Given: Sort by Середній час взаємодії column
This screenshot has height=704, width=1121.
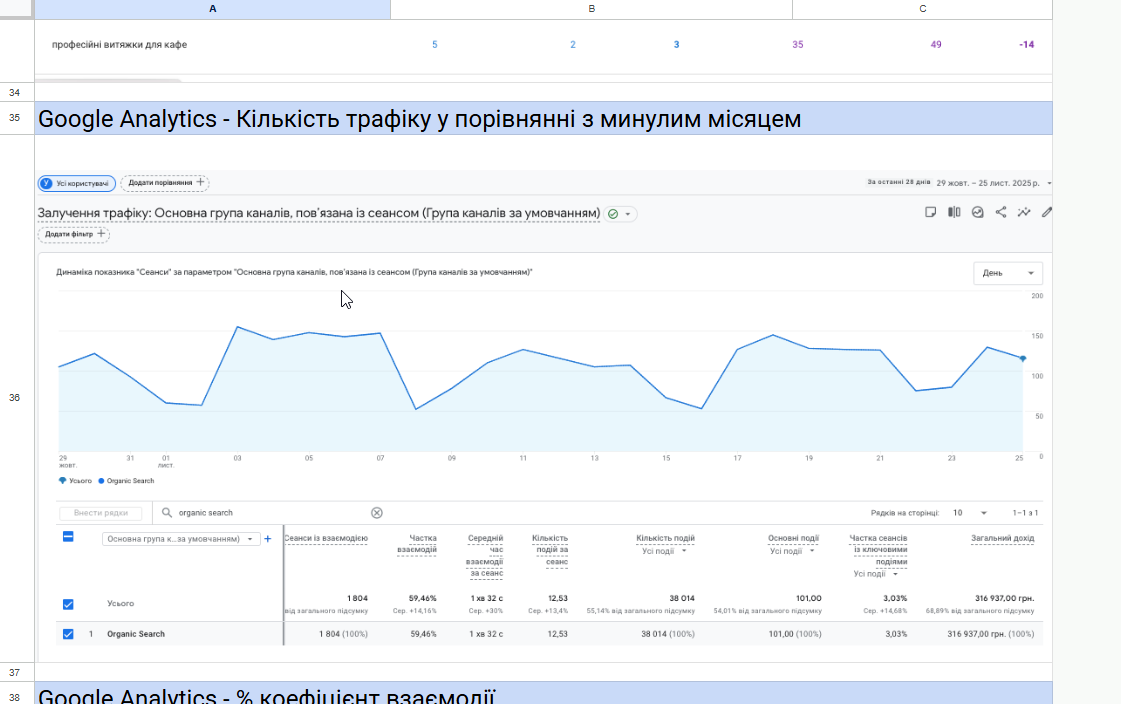Looking at the screenshot, I should [485, 555].
